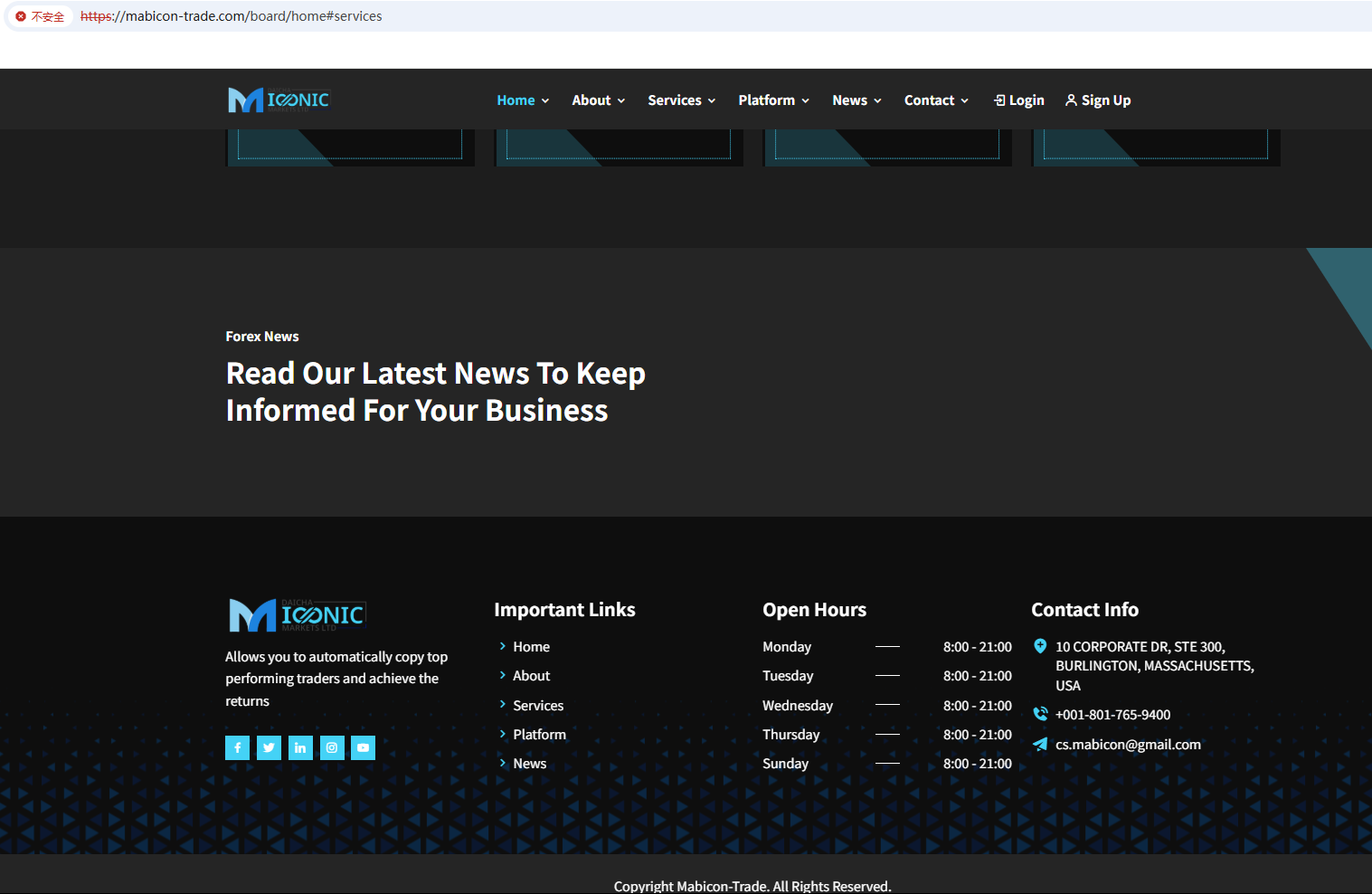The image size is (1372, 894).
Task: Click the phone icon in Contact Info
Action: (x=1040, y=714)
